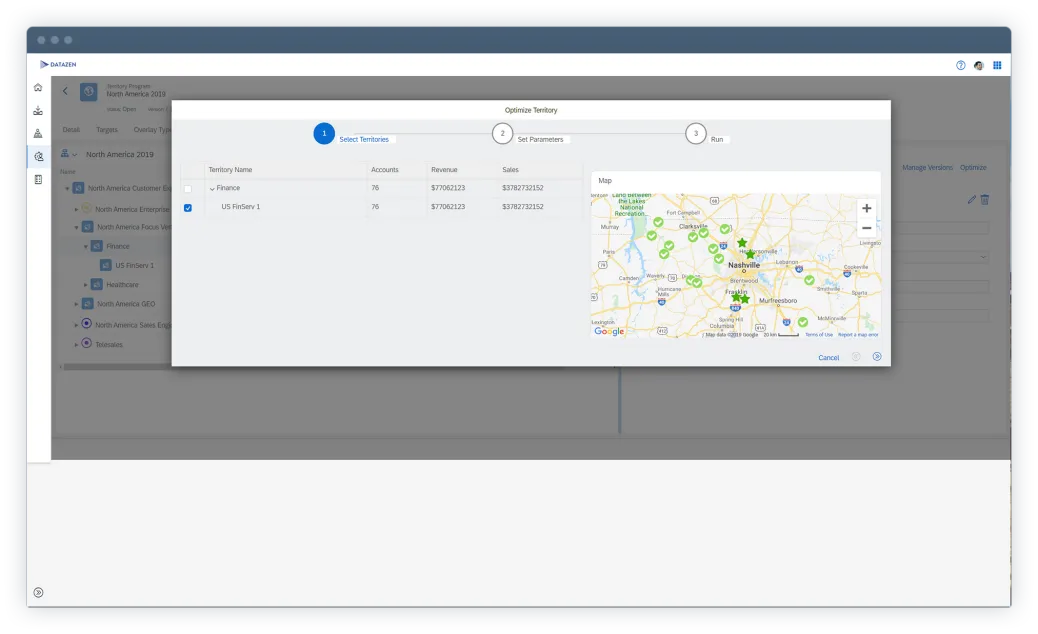
Task: Cancel the Optimize Territory dialog
Action: point(828,357)
